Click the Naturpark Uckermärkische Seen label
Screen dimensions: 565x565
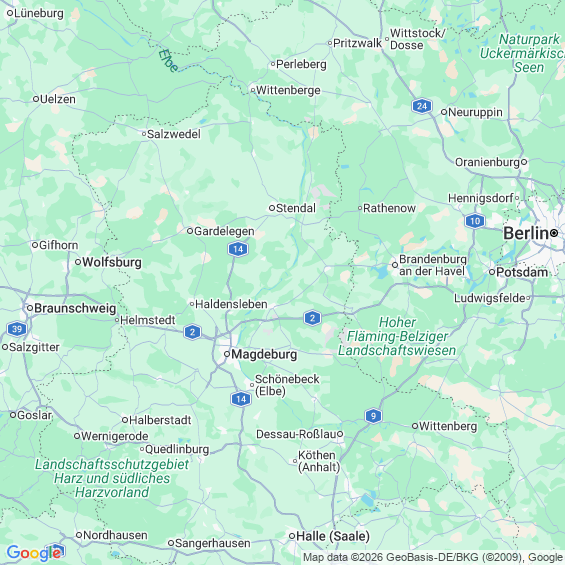523,53
